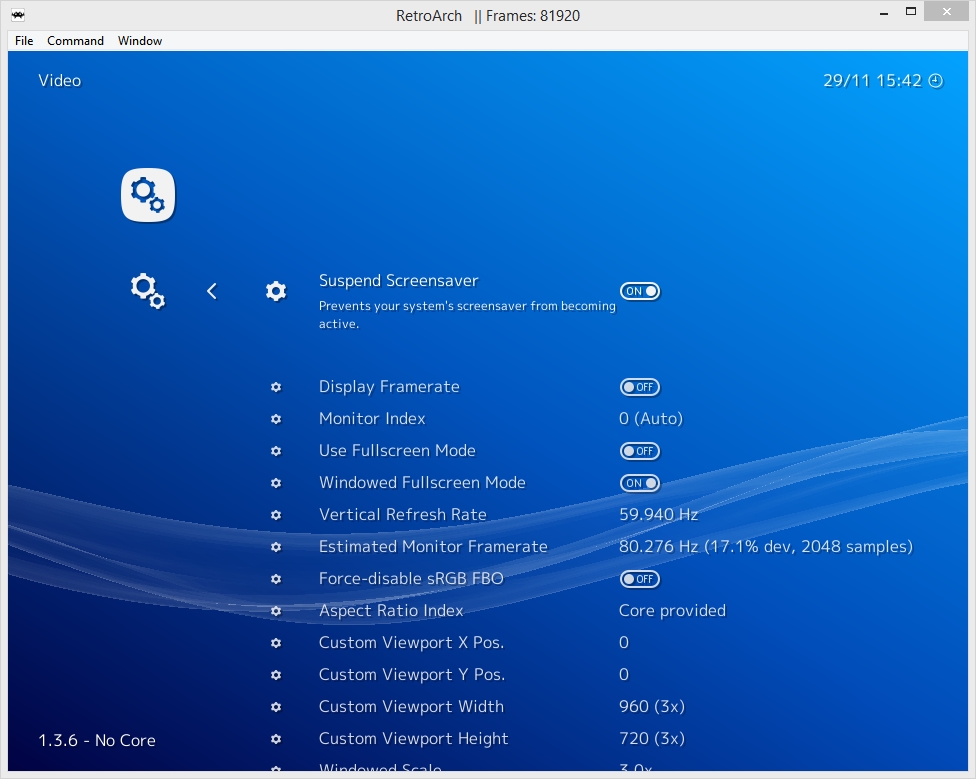Screen dimensions: 976x779
Task: Adjust Custom Viewport Width value 960 (3x)
Action: 652,707
